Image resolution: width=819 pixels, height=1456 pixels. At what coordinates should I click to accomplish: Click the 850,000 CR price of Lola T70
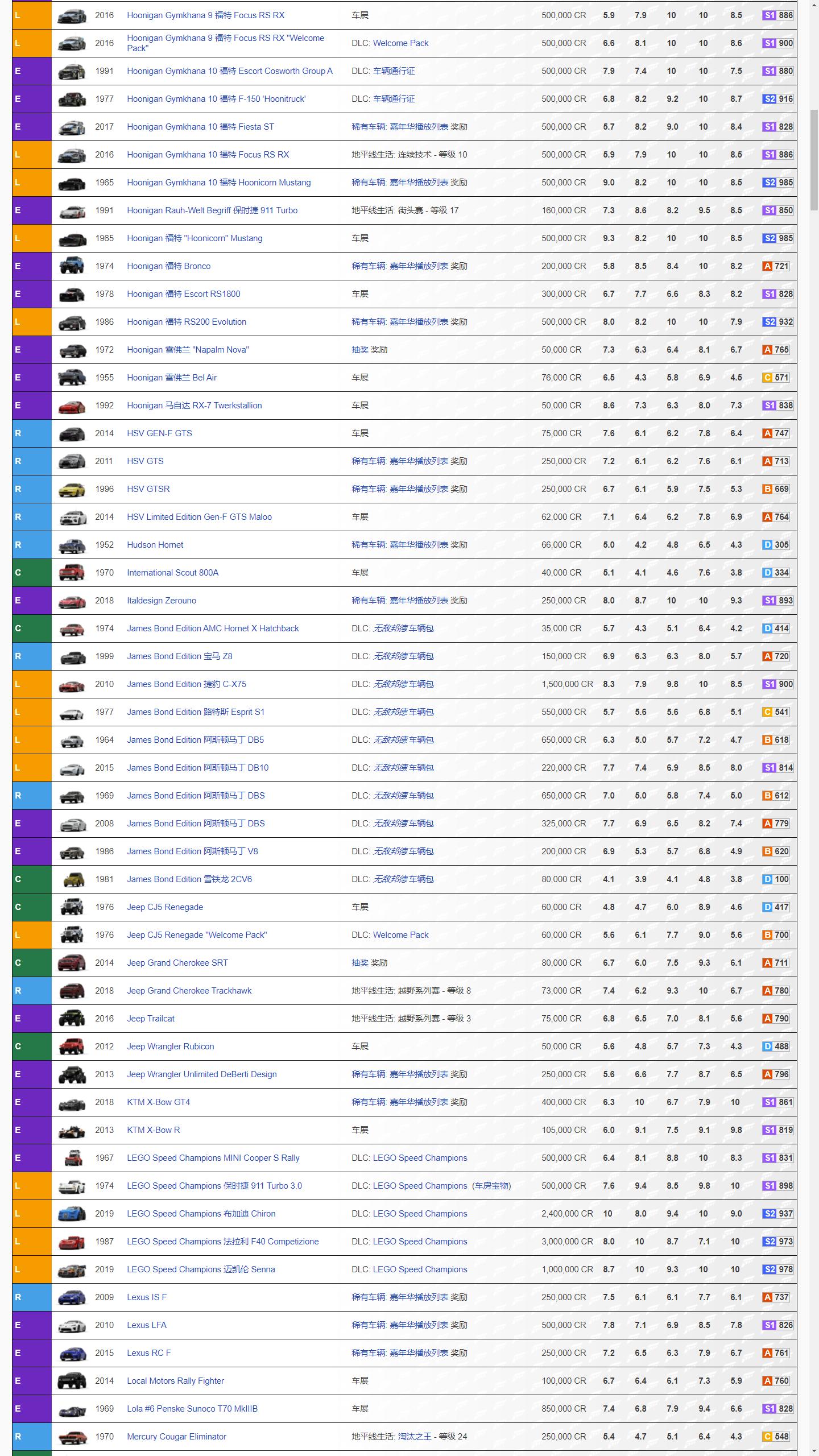[564, 1409]
